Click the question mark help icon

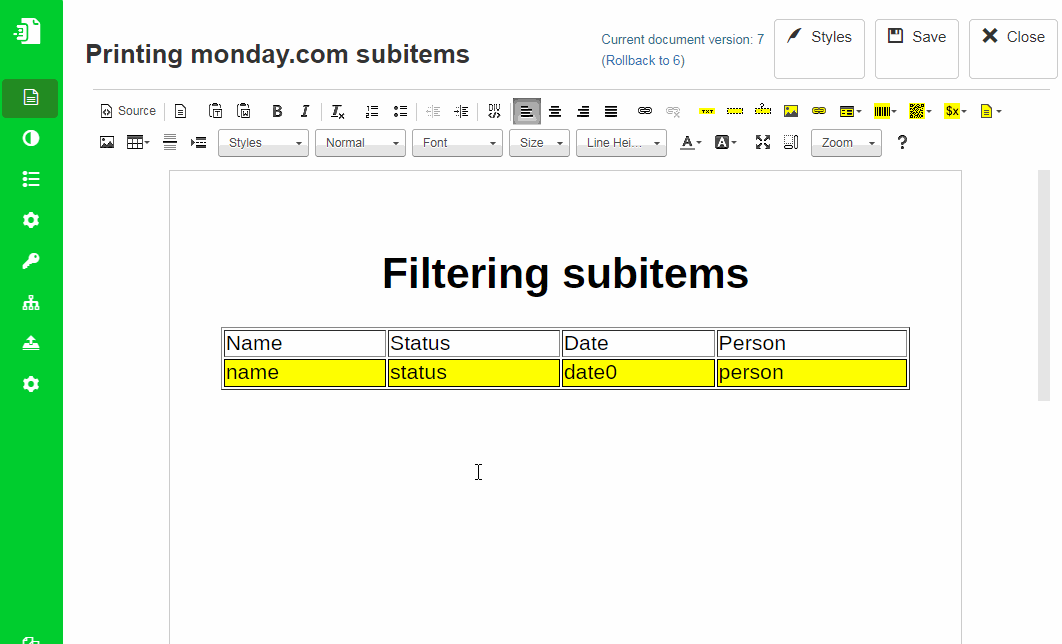pos(902,142)
